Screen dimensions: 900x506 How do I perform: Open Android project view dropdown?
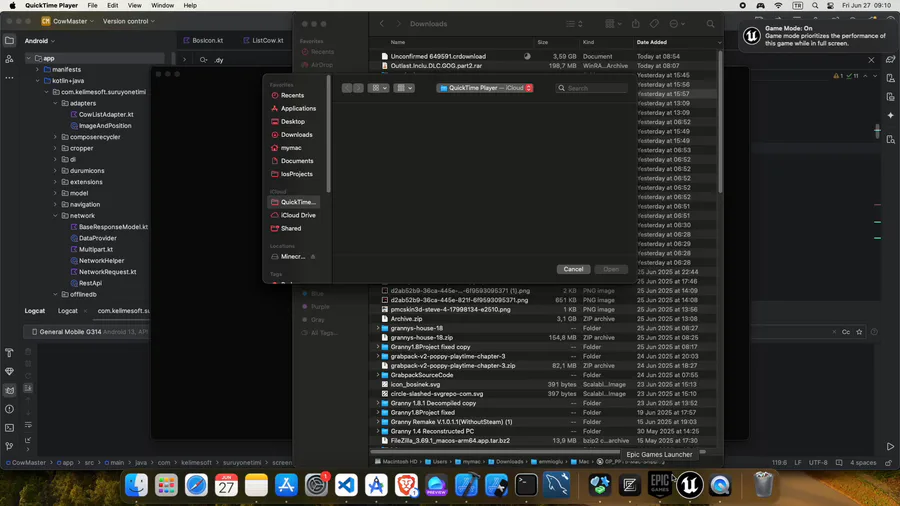coord(40,41)
